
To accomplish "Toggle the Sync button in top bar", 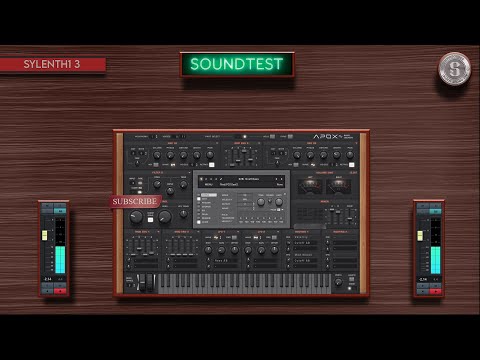I will pyautogui.click(x=290, y=136).
